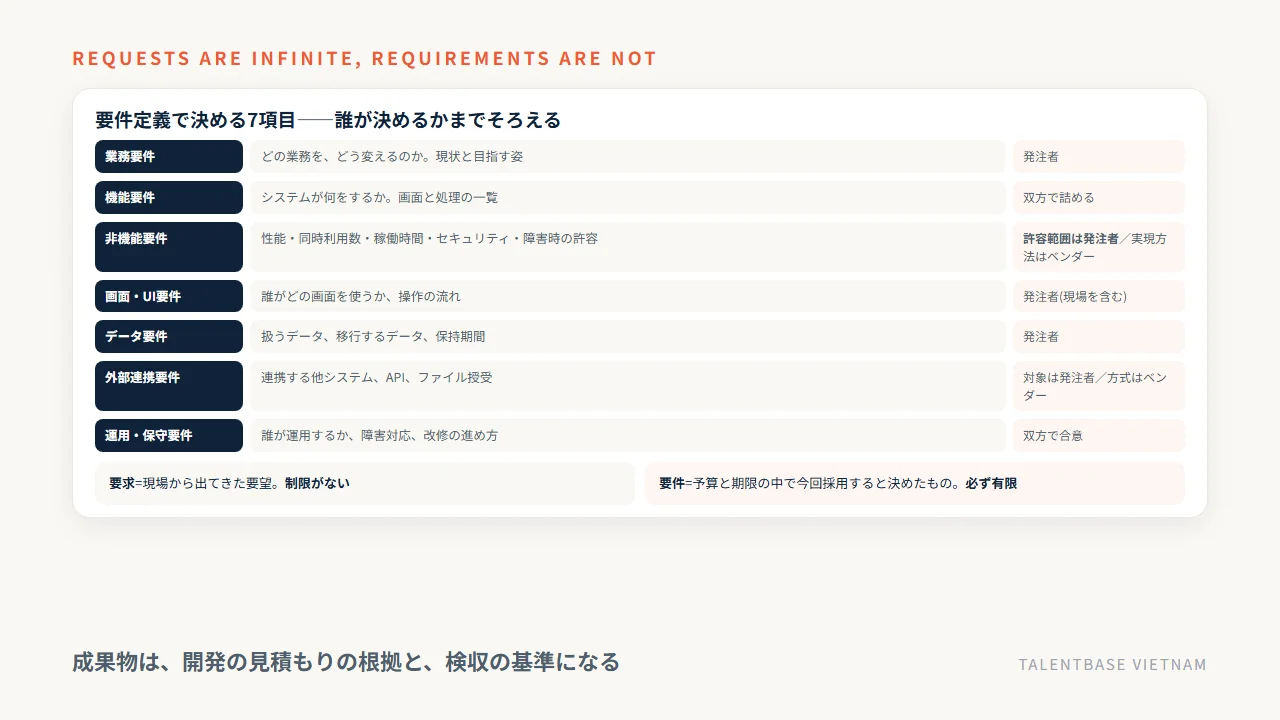Click the '双方で詰める' cell
The height and width of the screenshot is (720, 1280).
[1099, 197]
